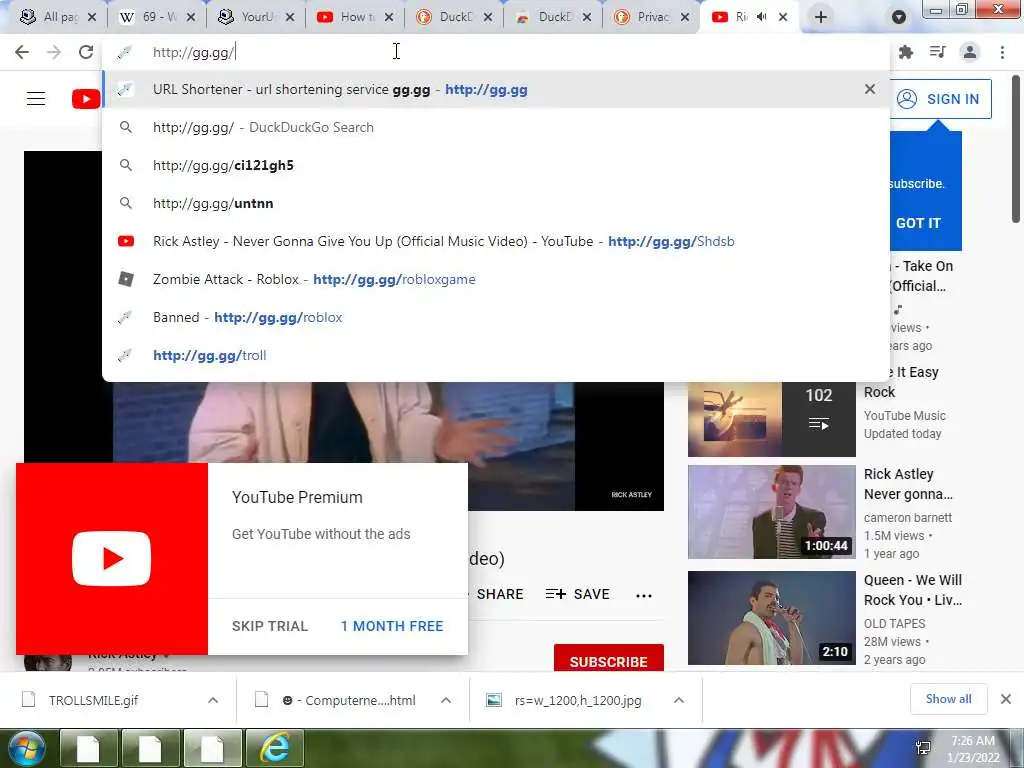Expand options for rs=w_1200,h_1200.jpg download
Screen dimensions: 1024x768
(x=679, y=700)
